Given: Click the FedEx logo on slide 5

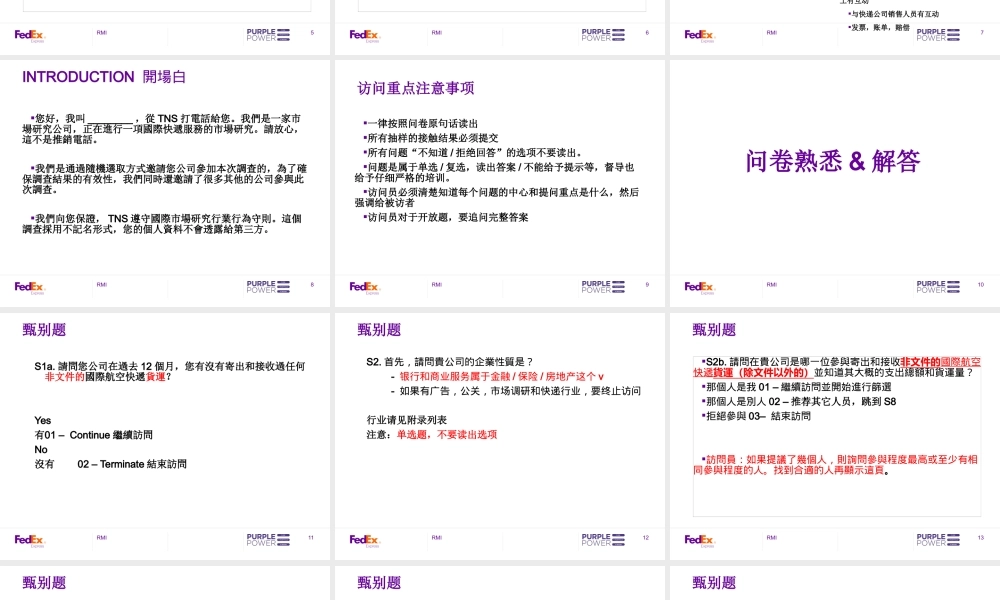Looking at the screenshot, I should click(29, 35).
